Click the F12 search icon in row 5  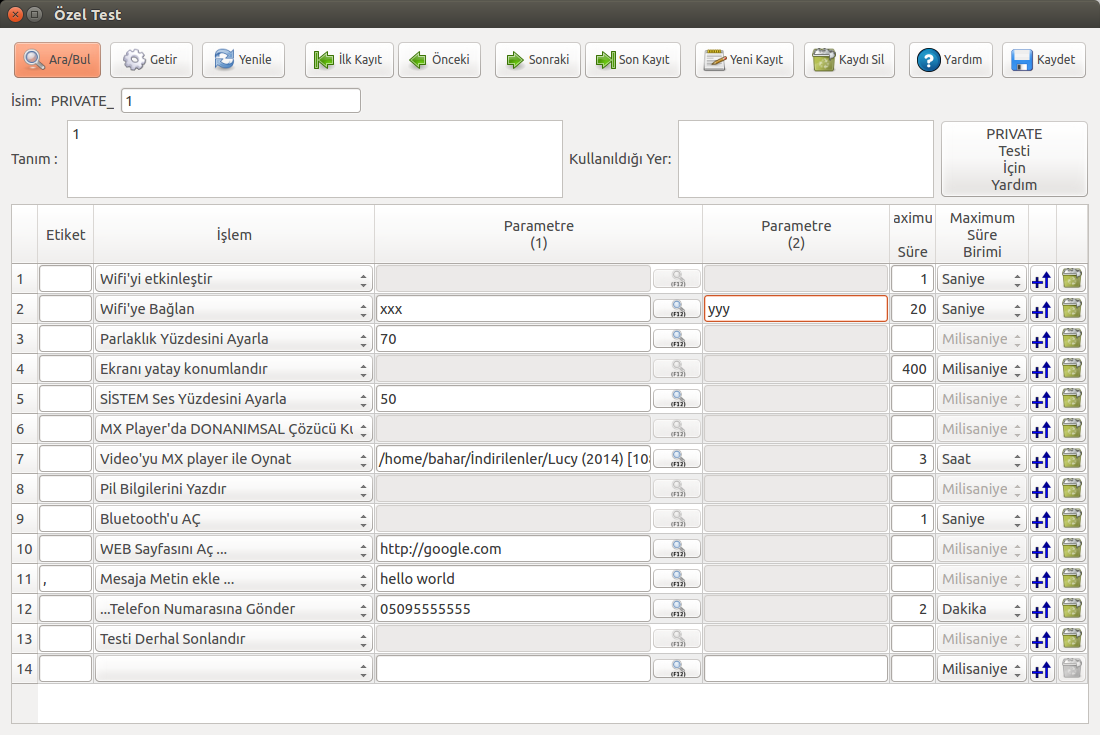click(677, 399)
